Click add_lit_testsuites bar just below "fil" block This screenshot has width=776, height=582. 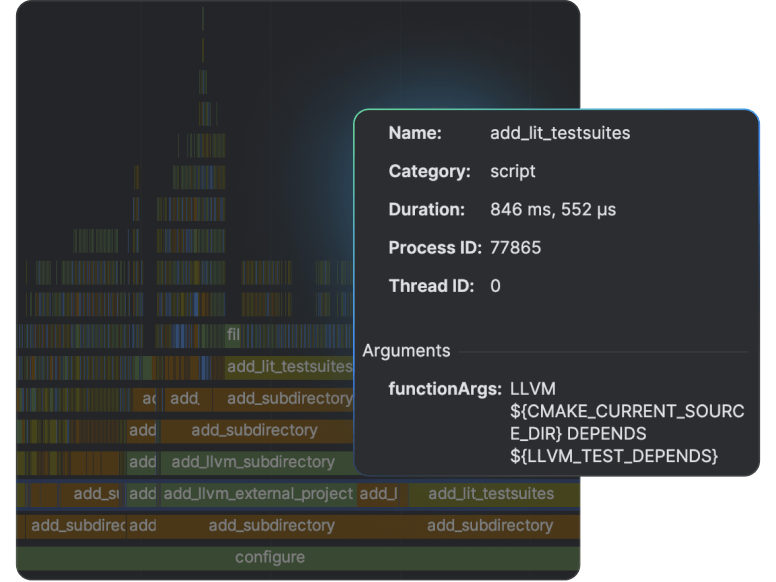click(x=288, y=367)
